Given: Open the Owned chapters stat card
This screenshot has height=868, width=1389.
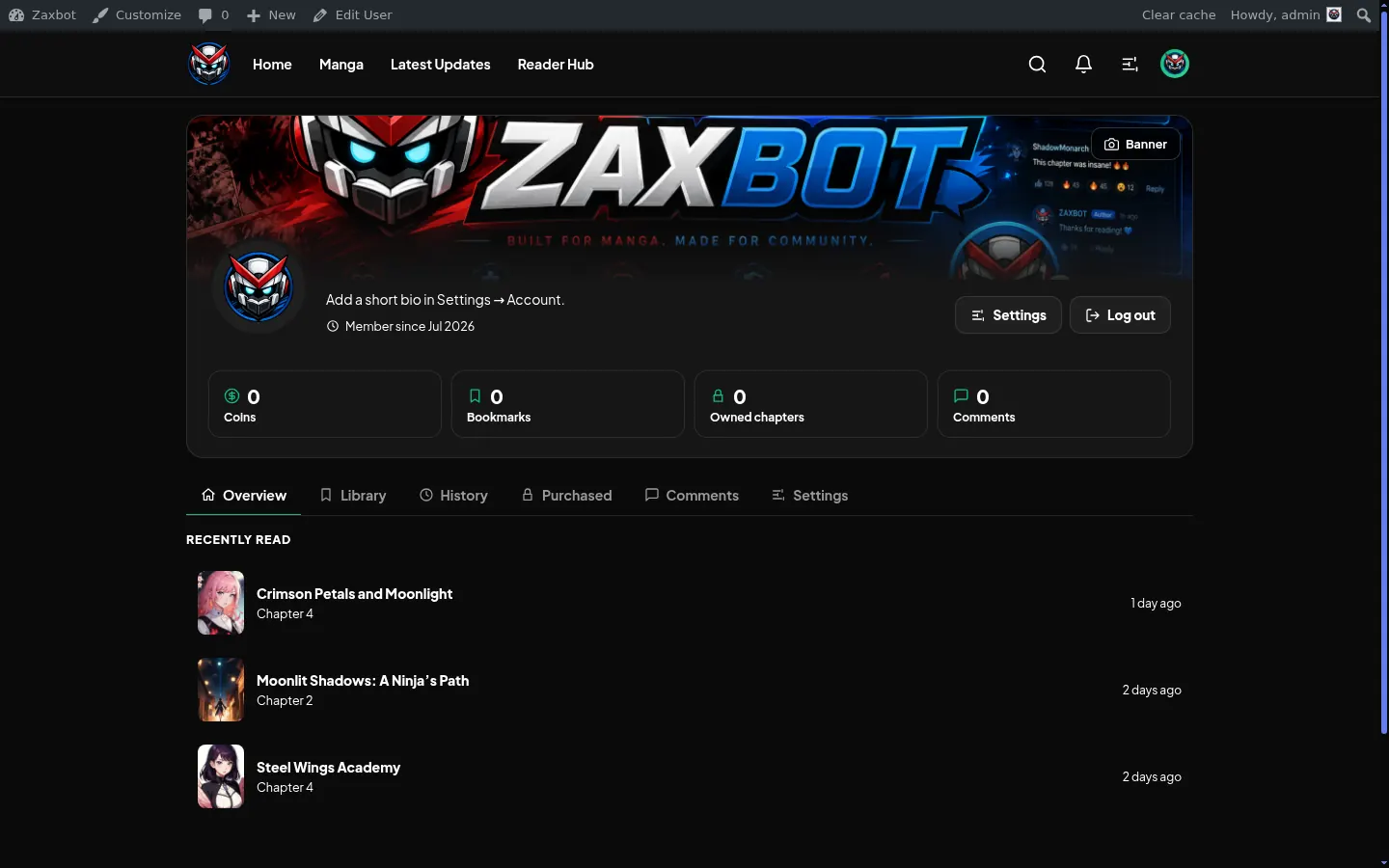Looking at the screenshot, I should [x=811, y=404].
